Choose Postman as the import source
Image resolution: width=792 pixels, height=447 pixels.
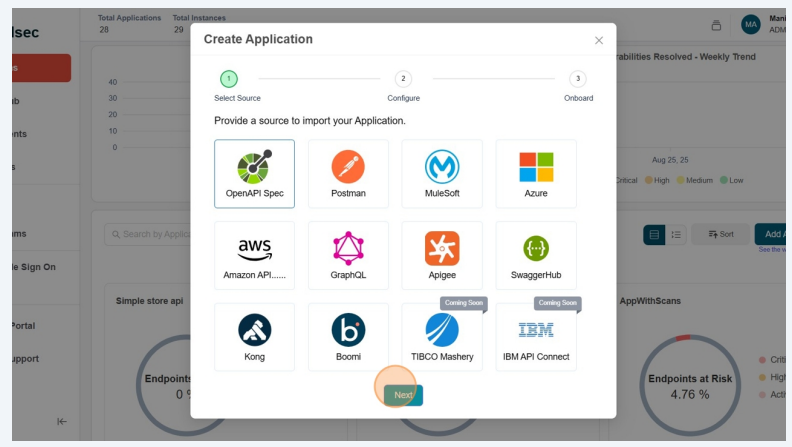click(348, 174)
